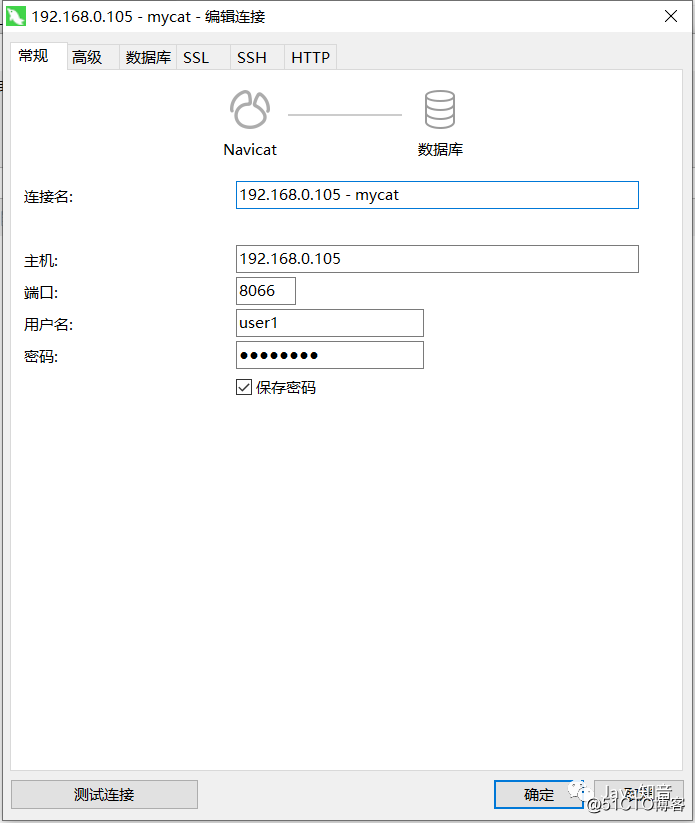Screen dimensions: 695x823
Task: Click the 主机: label
Action: (x=41, y=261)
